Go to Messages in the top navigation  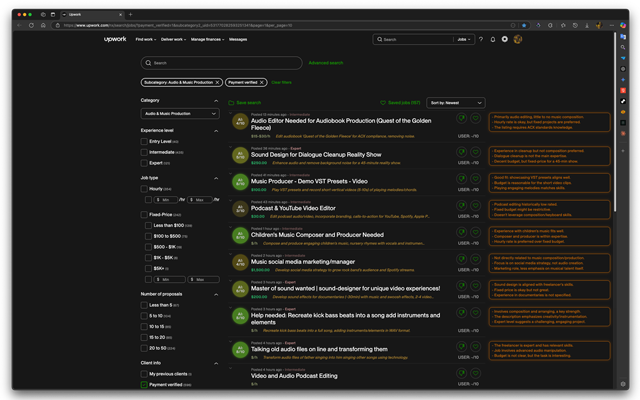click(238, 39)
